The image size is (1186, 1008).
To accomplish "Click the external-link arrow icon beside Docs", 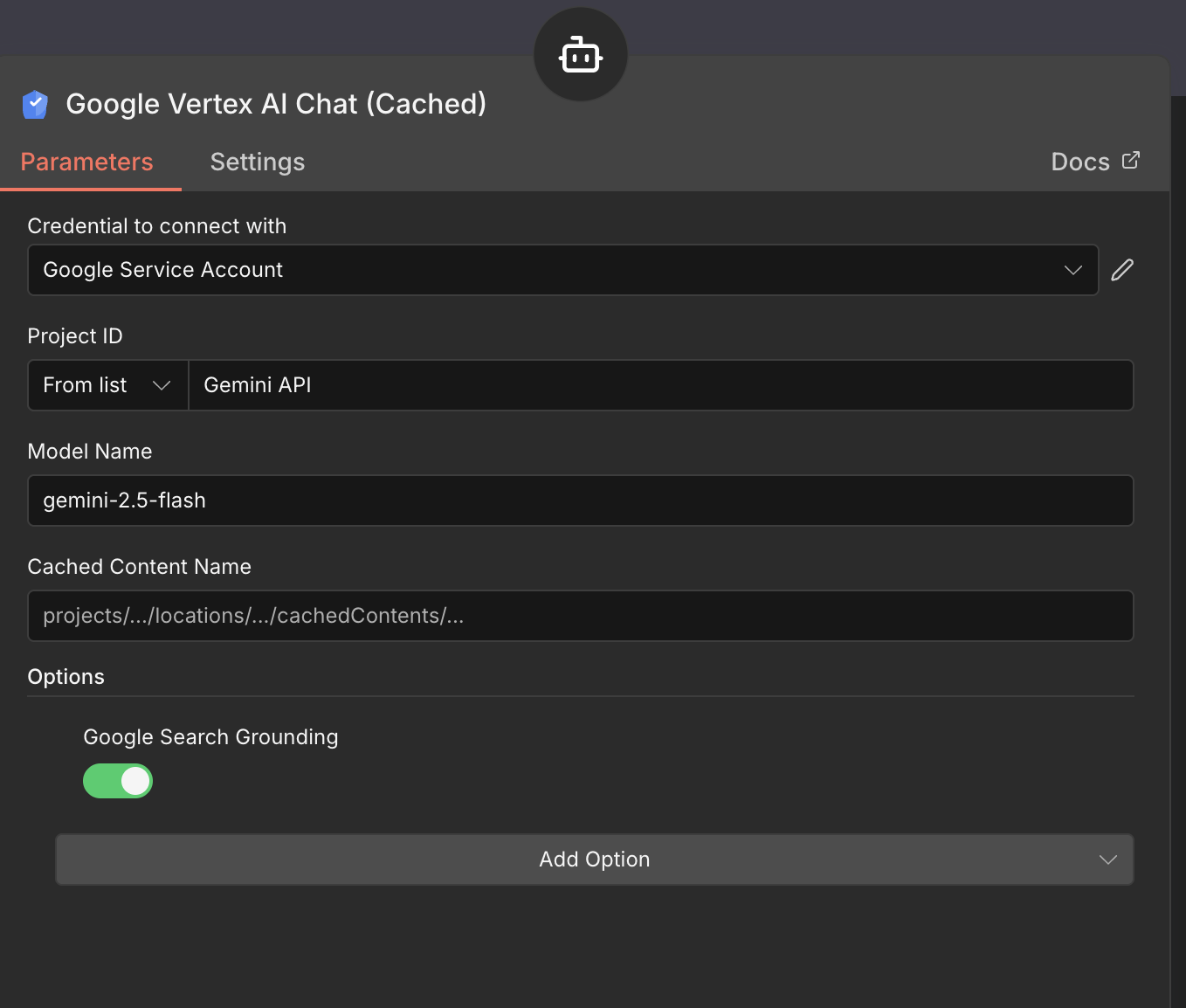I will [x=1131, y=160].
